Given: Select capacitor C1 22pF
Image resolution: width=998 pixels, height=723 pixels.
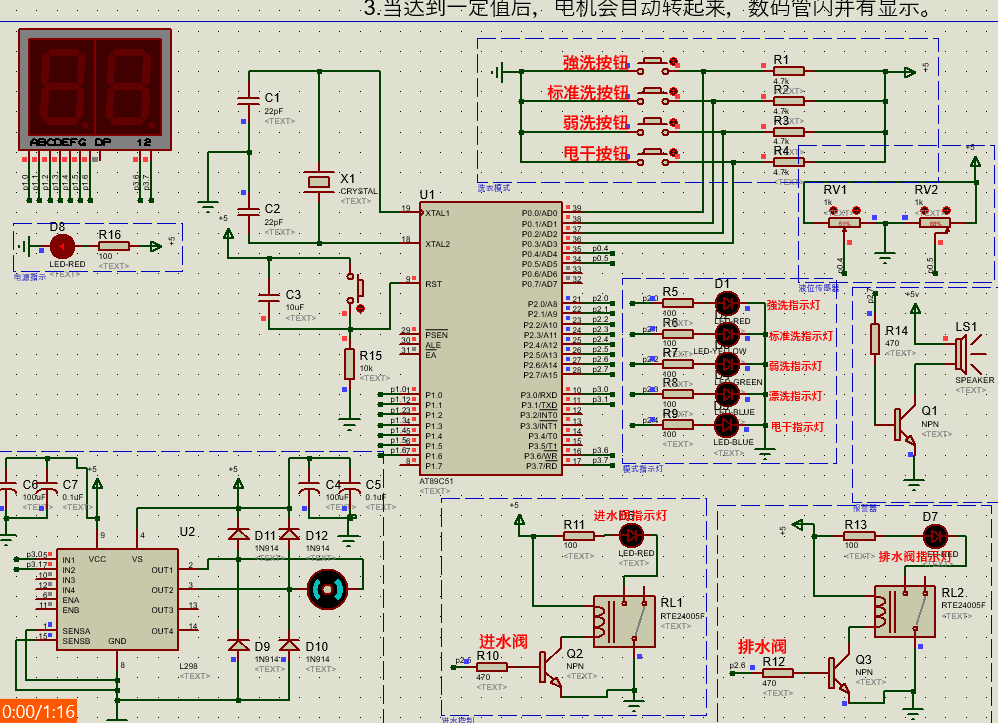Looking at the screenshot, I should tap(248, 100).
